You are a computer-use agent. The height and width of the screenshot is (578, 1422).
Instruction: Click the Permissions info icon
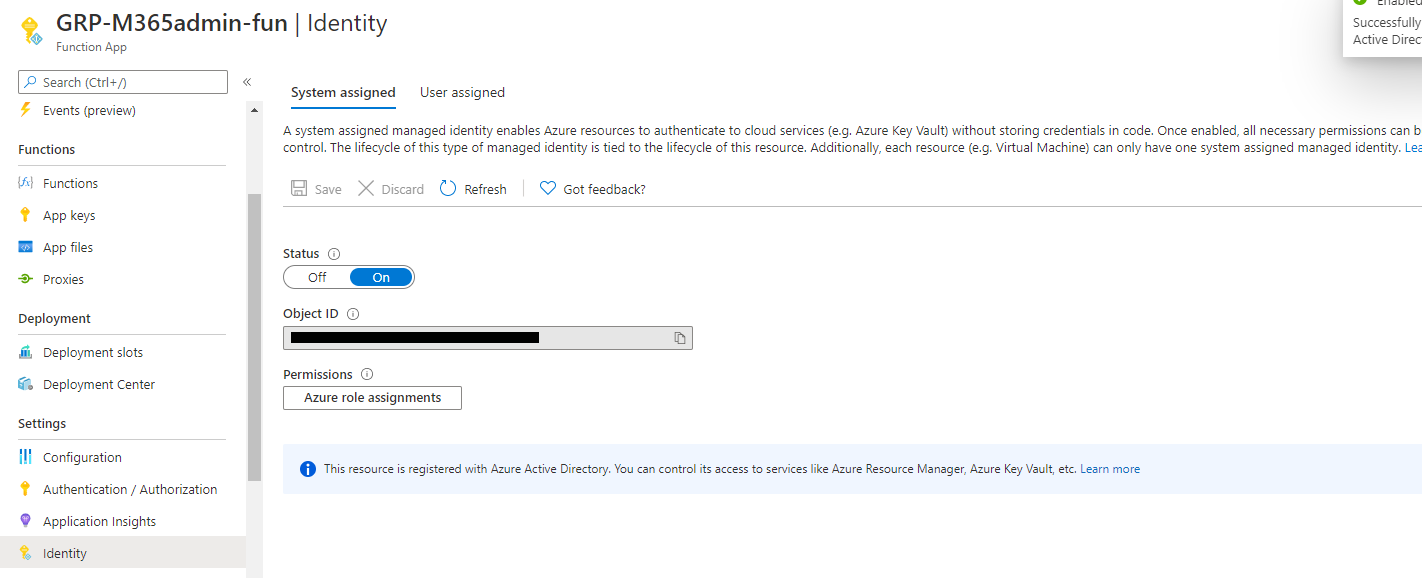point(367,375)
